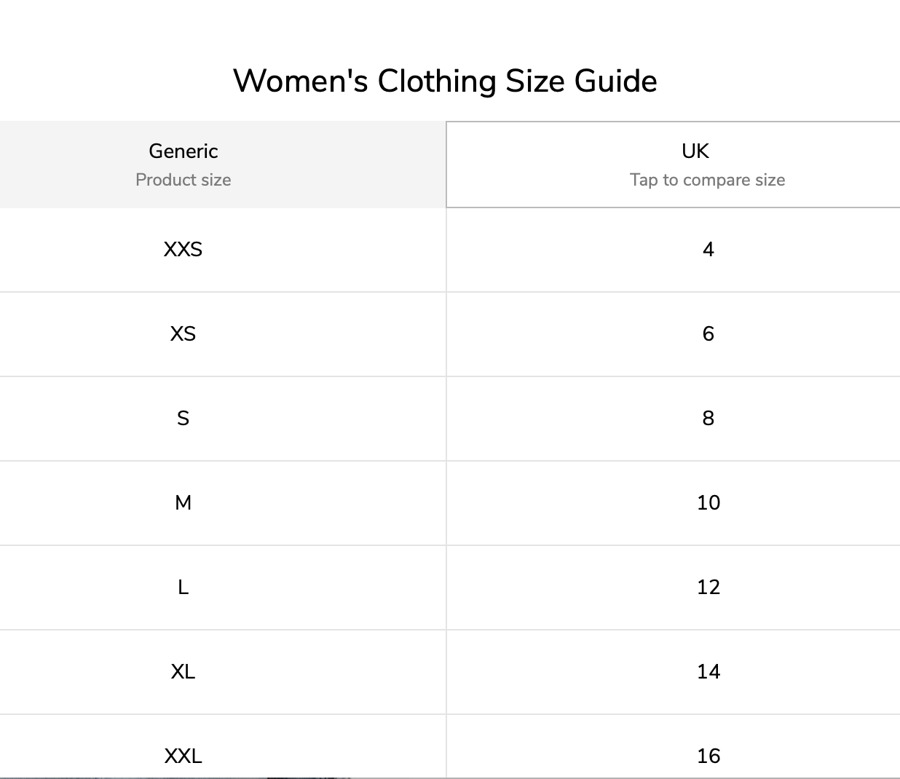Pick UK size 16 at bottom
Screen dimensions: 900x779
(708, 756)
